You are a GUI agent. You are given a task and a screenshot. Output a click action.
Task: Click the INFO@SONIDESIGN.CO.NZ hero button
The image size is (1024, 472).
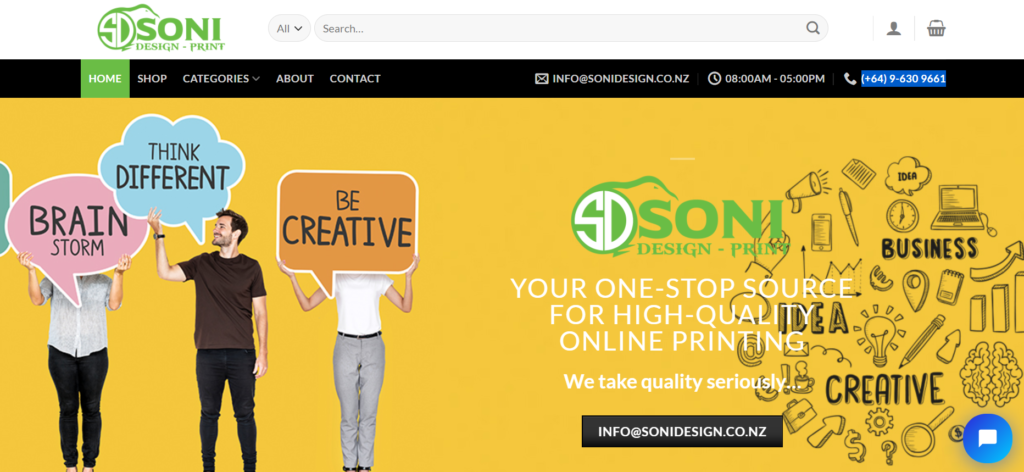682,432
